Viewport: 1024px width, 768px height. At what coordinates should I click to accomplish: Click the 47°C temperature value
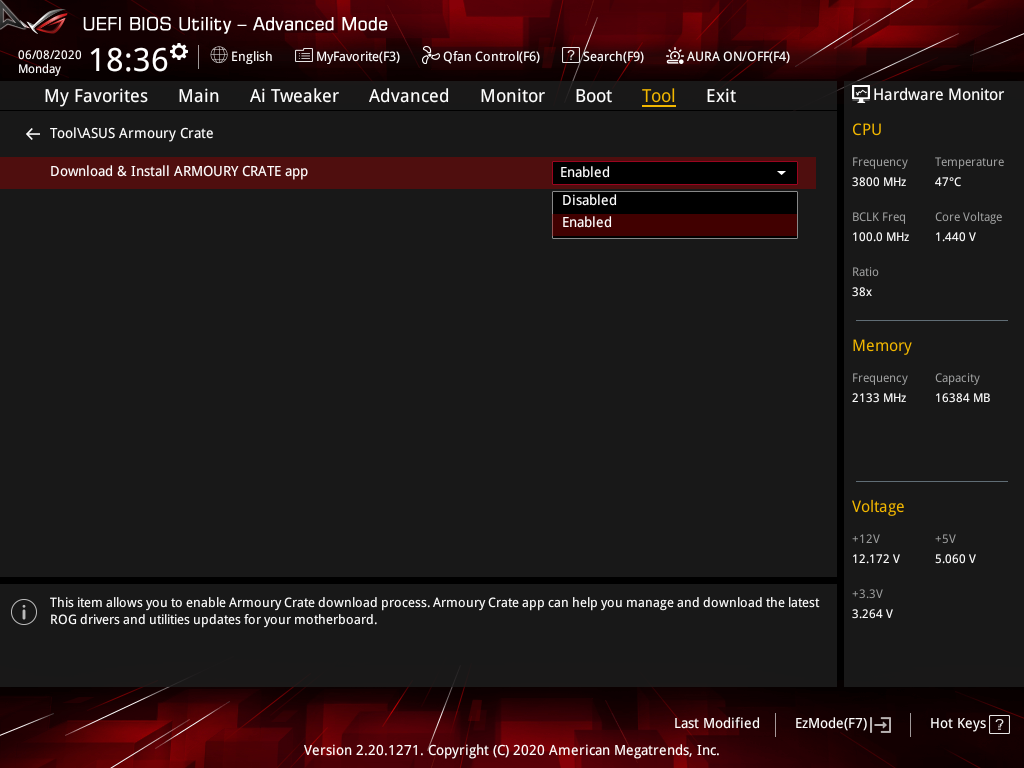pyautogui.click(x=948, y=182)
